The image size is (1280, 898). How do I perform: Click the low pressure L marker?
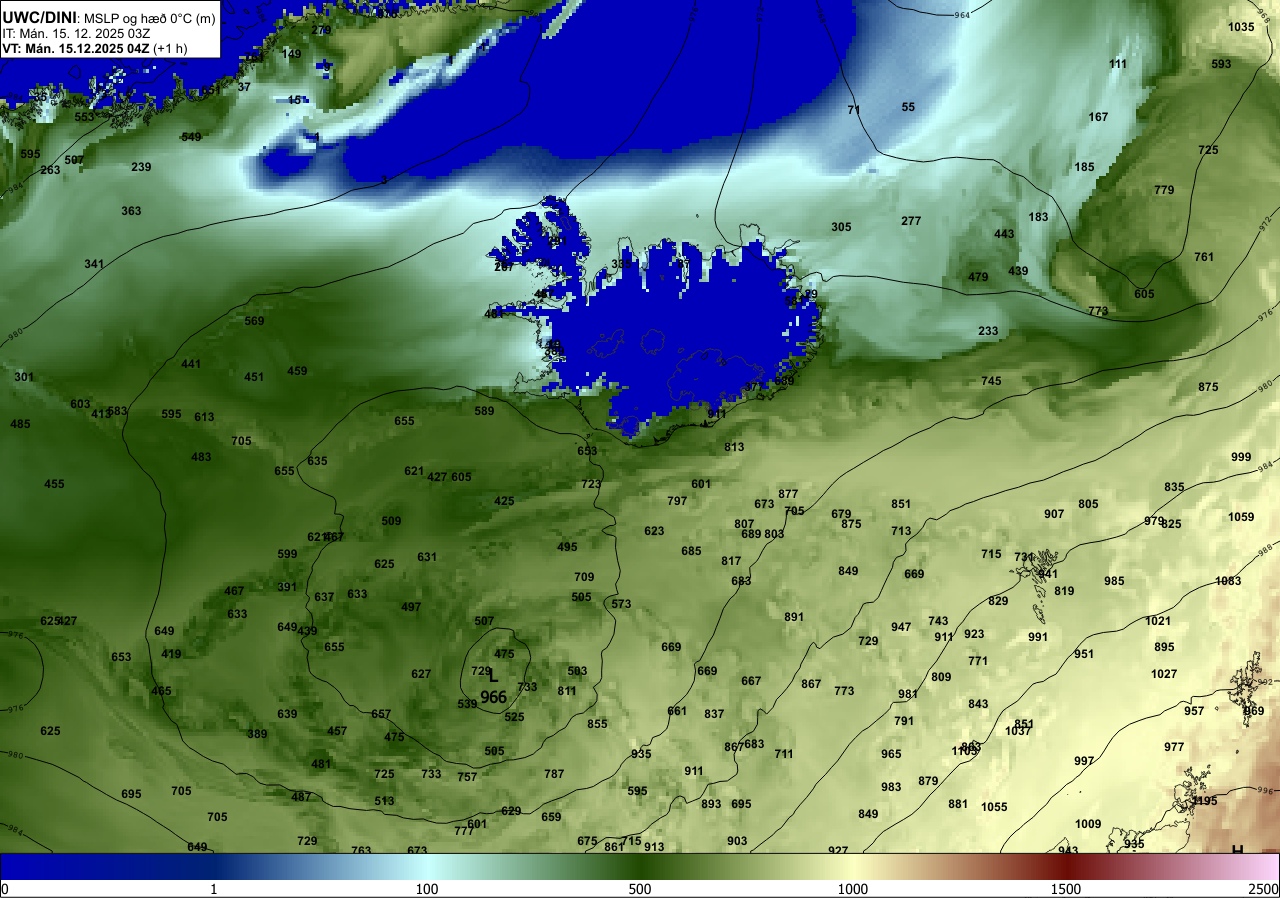point(493,677)
